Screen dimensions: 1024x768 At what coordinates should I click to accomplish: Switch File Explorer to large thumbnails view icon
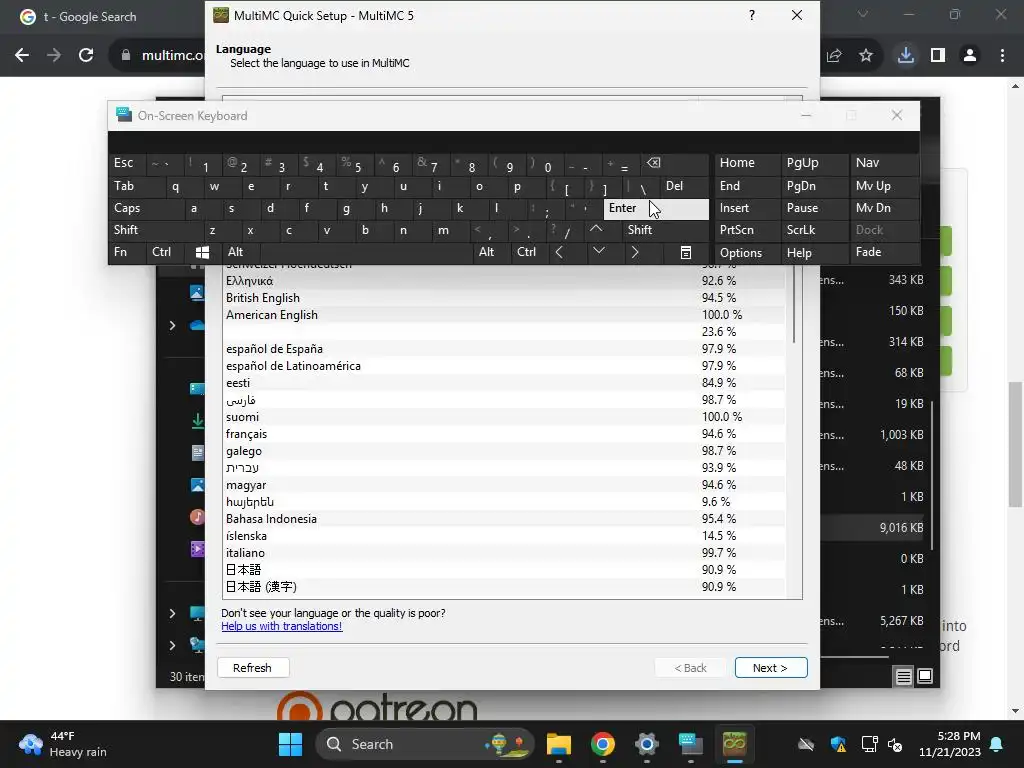click(925, 676)
